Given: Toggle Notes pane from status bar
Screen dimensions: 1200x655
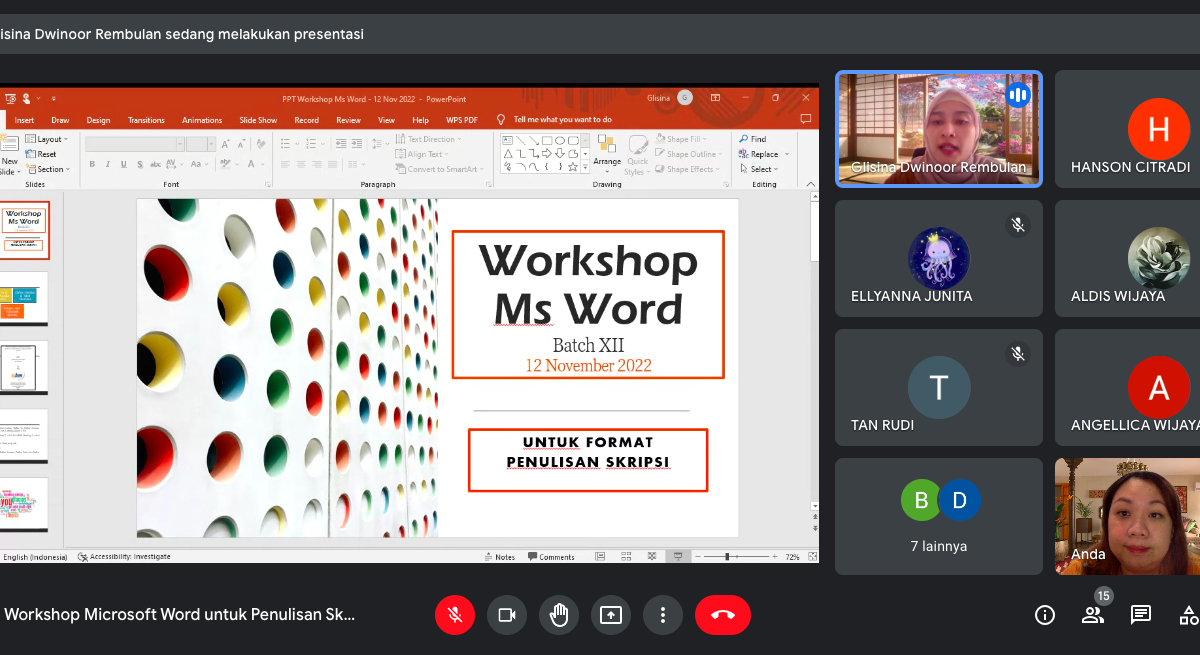Looking at the screenshot, I should 499,557.
